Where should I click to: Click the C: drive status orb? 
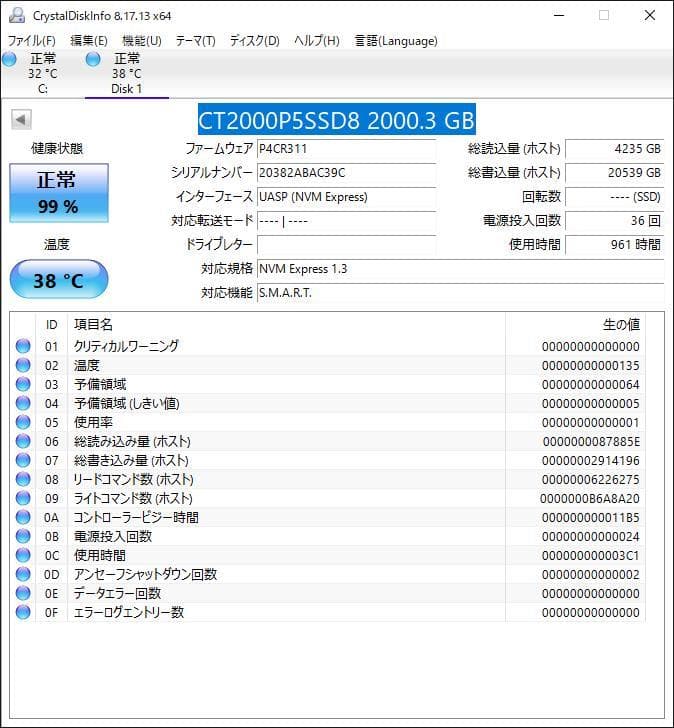pyautogui.click(x=10, y=60)
